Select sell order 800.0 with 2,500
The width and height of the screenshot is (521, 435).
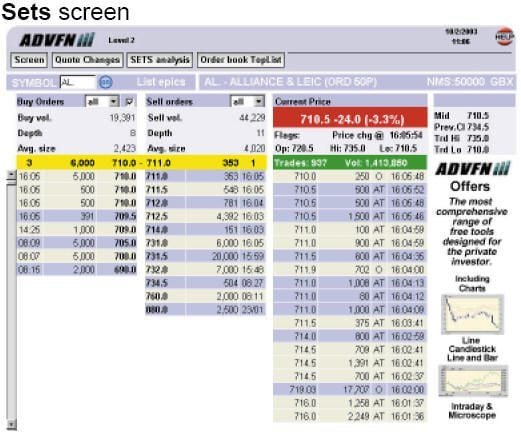pos(206,310)
